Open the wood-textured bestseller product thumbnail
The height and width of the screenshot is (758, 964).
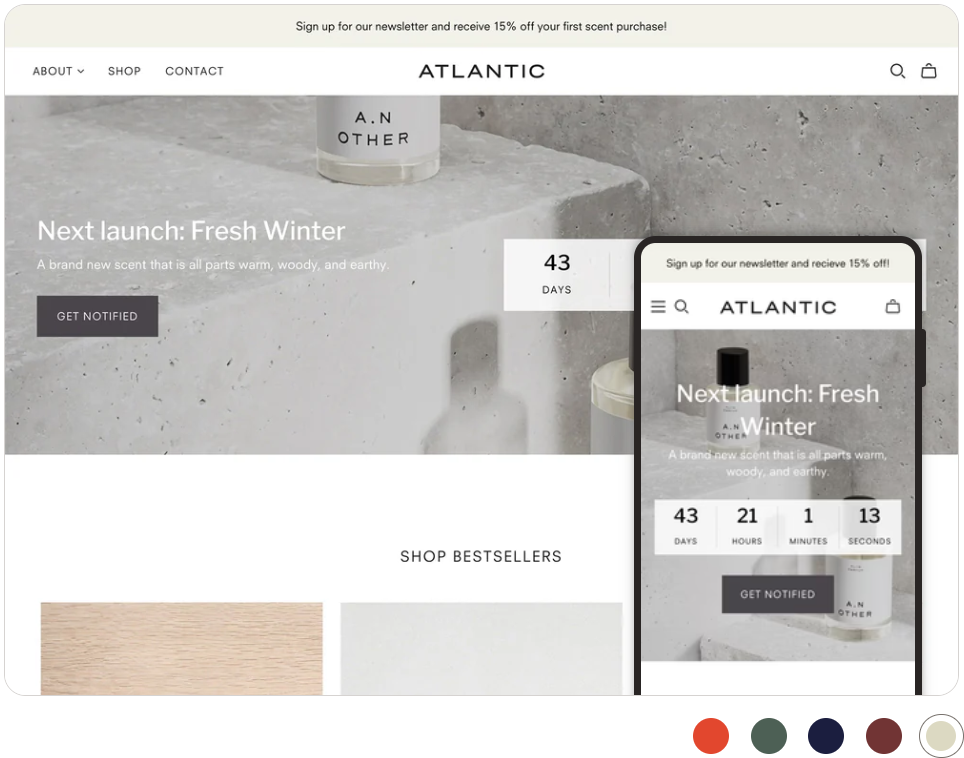tap(182, 647)
